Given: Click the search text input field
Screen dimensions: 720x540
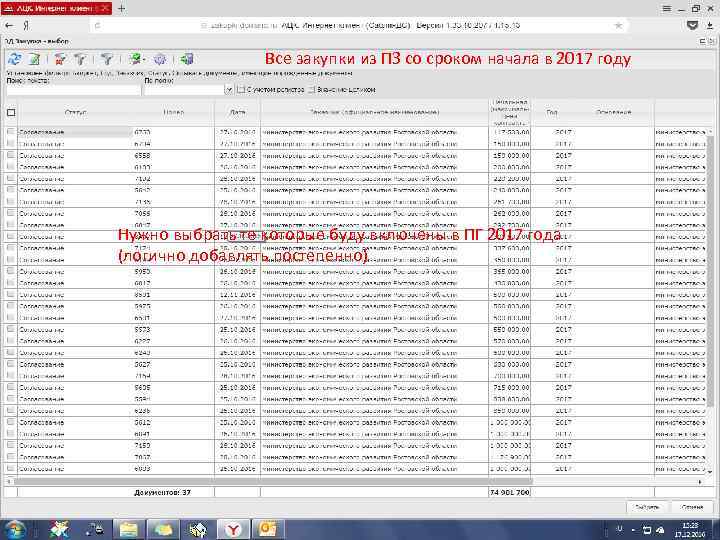Looking at the screenshot, I should (x=73, y=90).
